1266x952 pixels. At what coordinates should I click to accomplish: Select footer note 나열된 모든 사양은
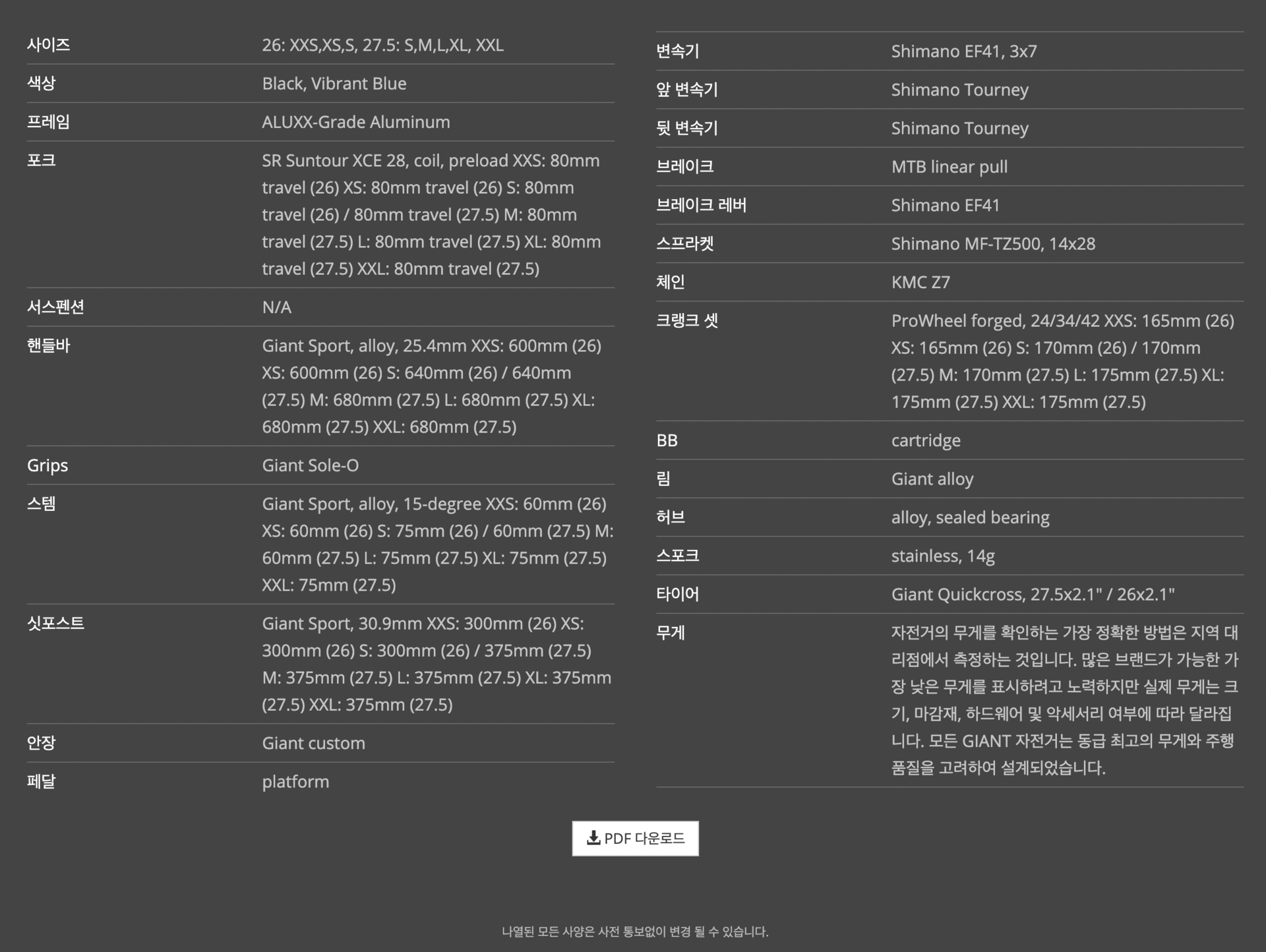[x=635, y=932]
